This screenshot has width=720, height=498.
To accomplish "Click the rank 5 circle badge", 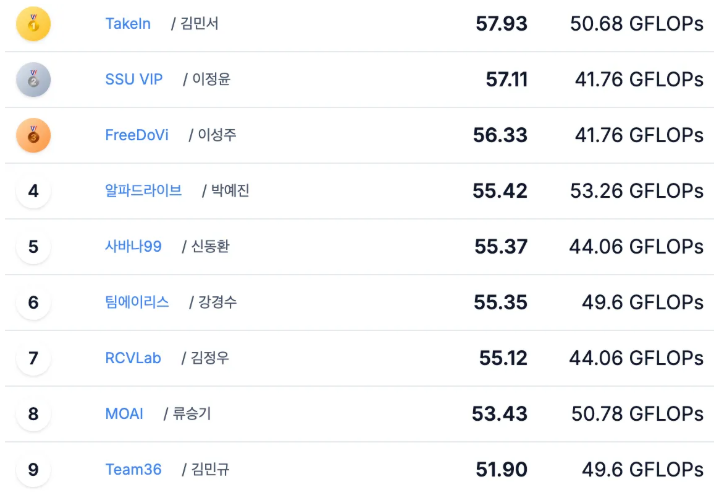I will [x=33, y=246].
